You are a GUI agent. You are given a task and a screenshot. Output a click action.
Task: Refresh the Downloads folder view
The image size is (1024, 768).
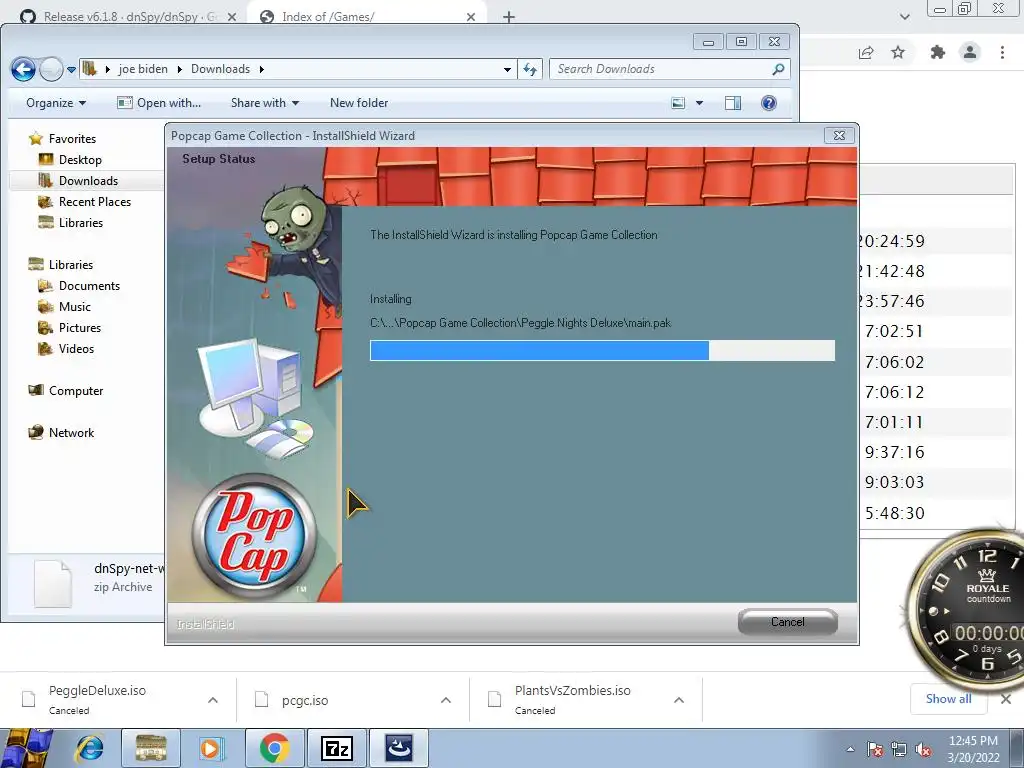(x=530, y=69)
